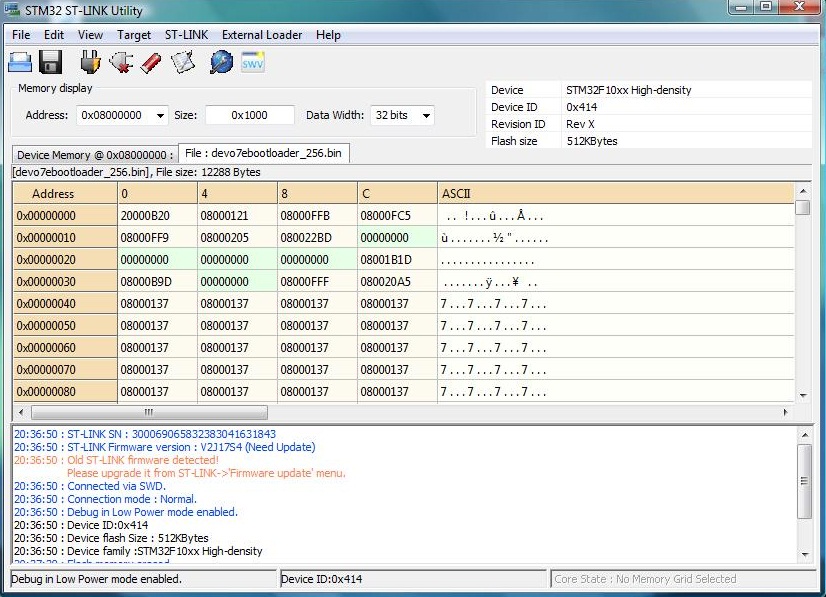This screenshot has height=597, width=826.
Task: Select the cell containing 08000B9D
Action: (x=158, y=282)
